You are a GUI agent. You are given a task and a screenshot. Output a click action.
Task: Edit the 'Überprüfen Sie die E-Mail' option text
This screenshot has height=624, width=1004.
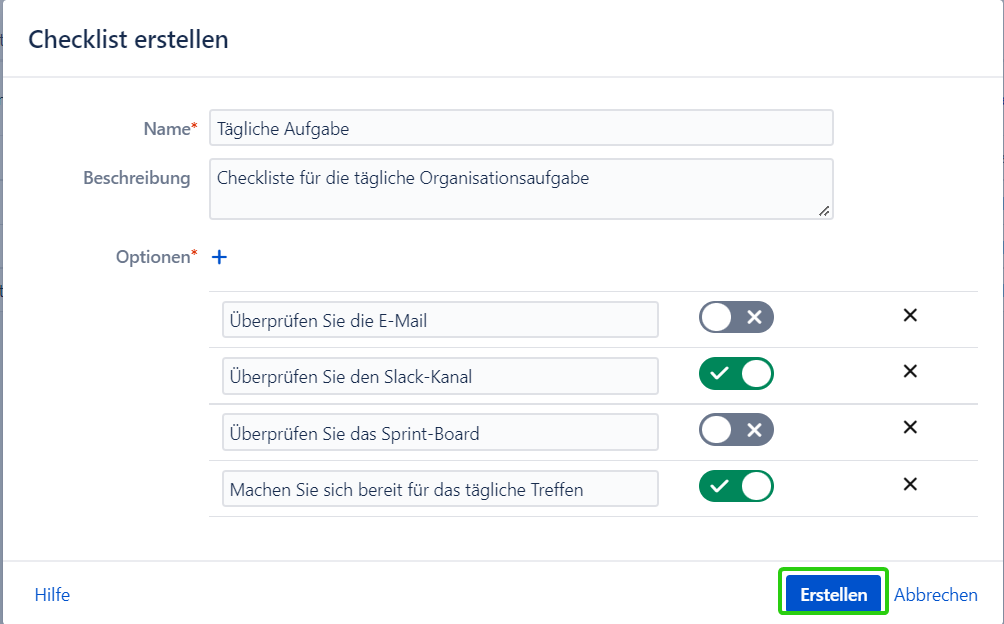click(x=440, y=320)
